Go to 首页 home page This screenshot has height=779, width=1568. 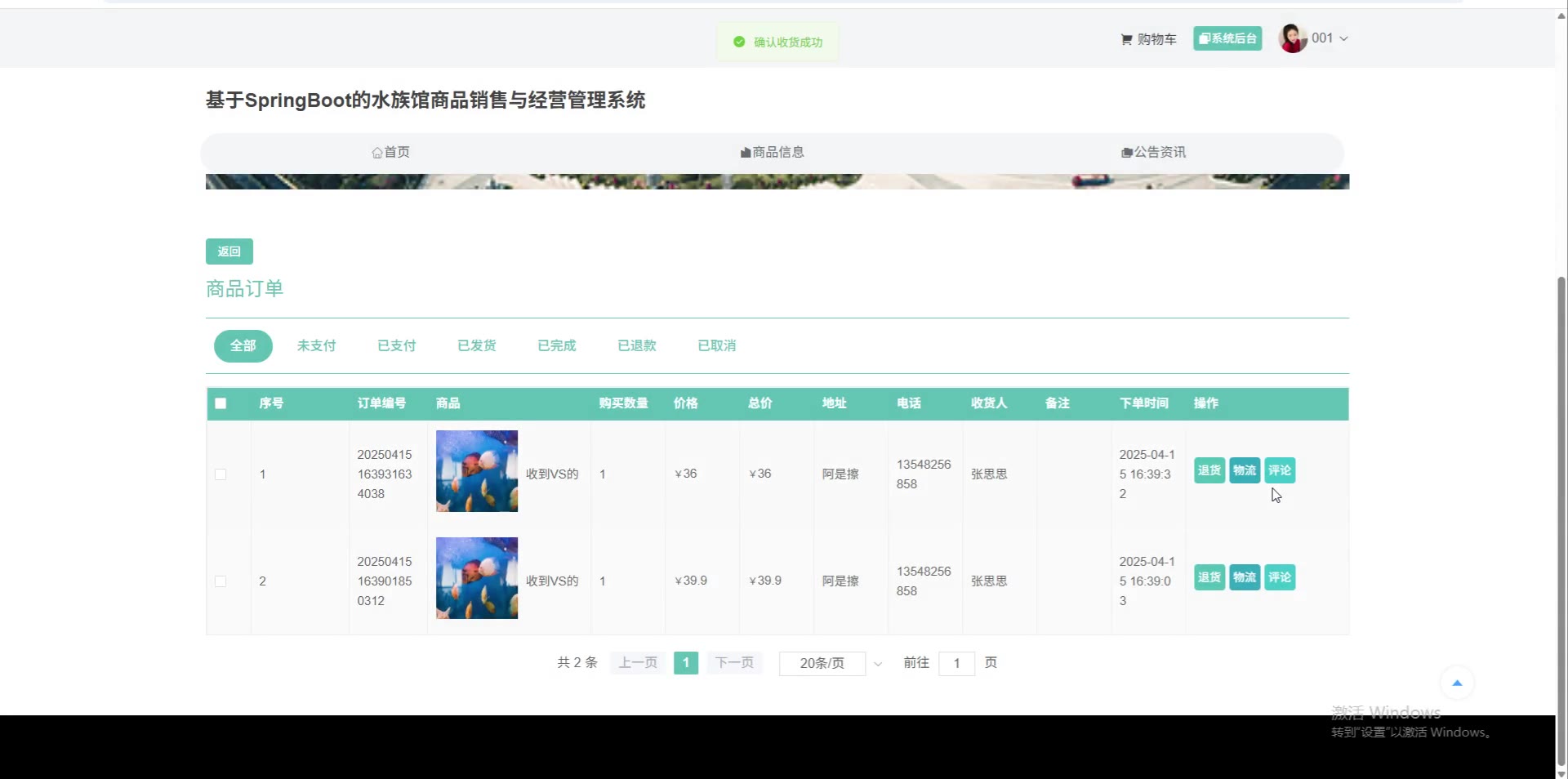click(390, 153)
